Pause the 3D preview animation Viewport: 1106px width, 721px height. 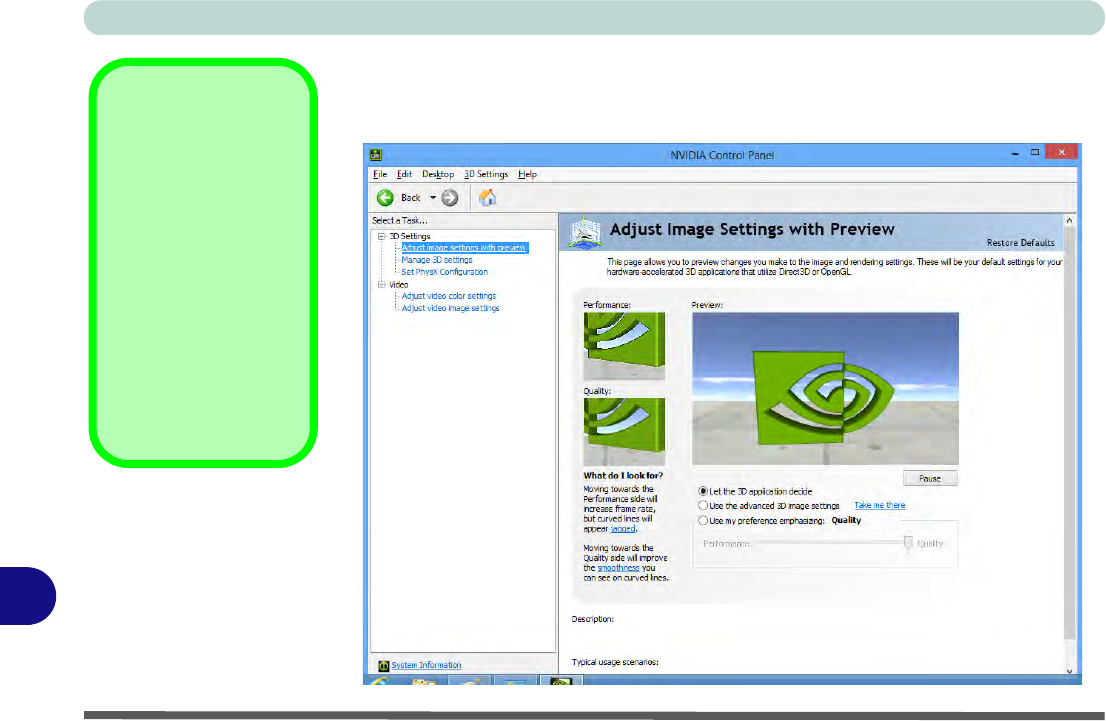pyautogui.click(x=930, y=478)
